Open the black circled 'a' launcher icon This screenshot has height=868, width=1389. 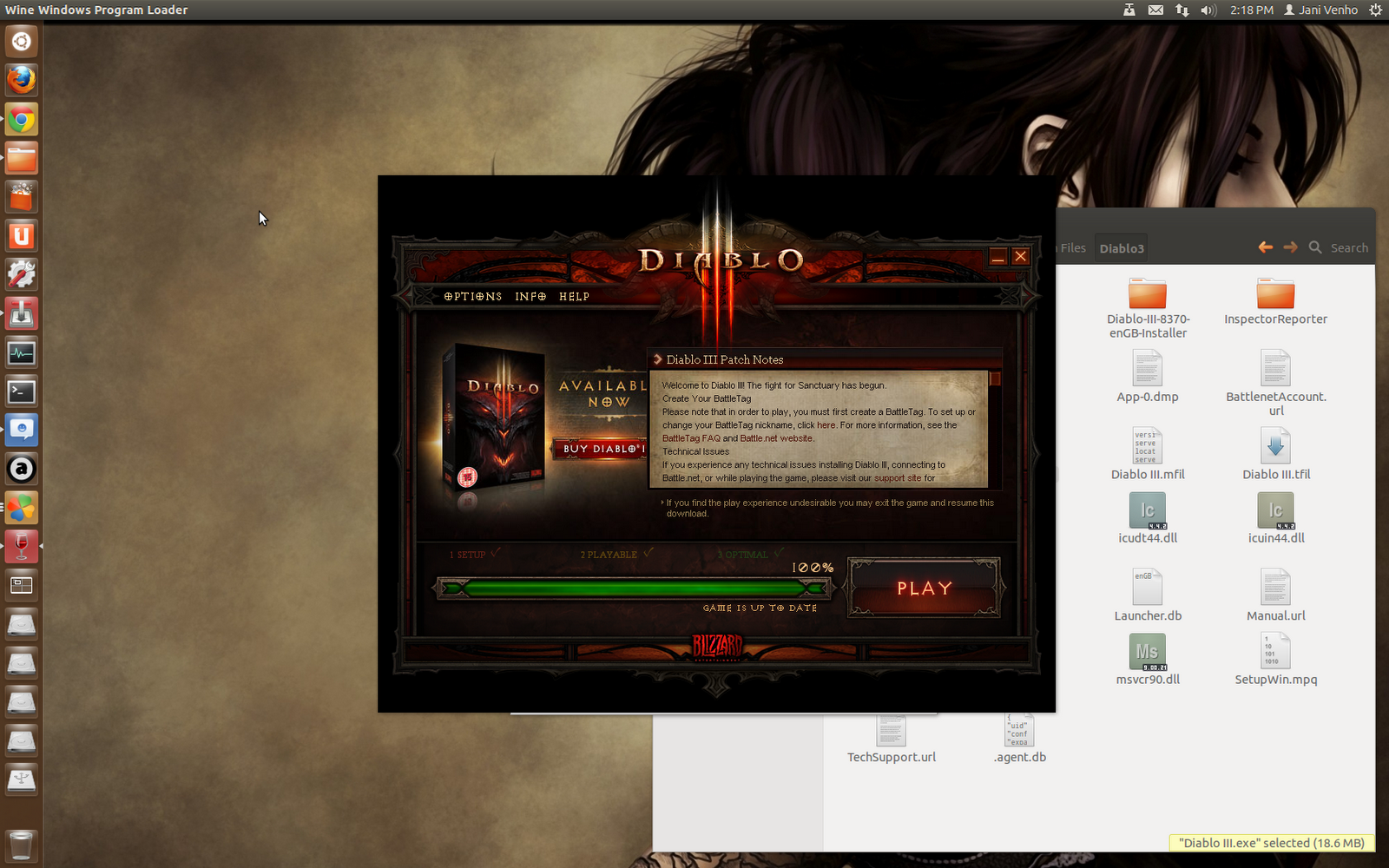22,469
